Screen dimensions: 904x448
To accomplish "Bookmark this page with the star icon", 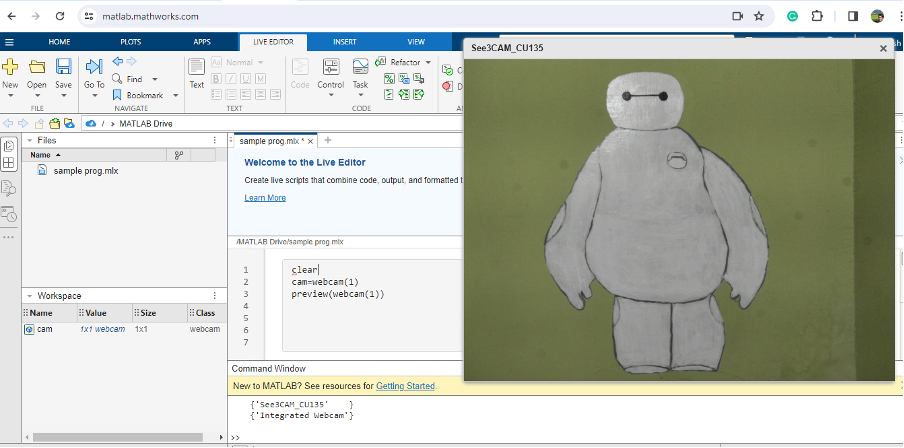I will point(759,16).
